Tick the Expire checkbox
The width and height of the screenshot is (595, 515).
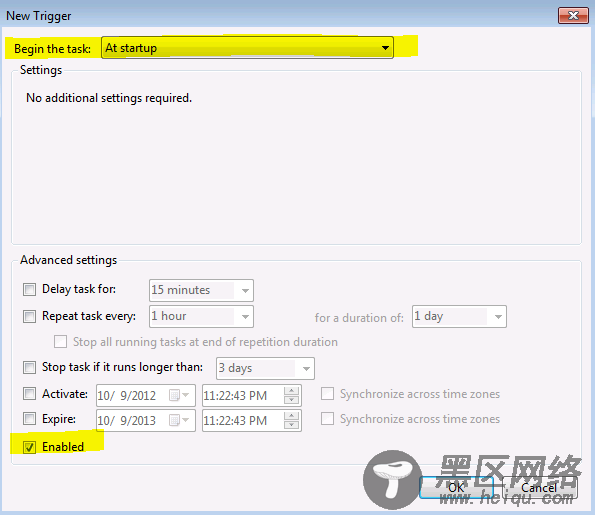coord(29,419)
